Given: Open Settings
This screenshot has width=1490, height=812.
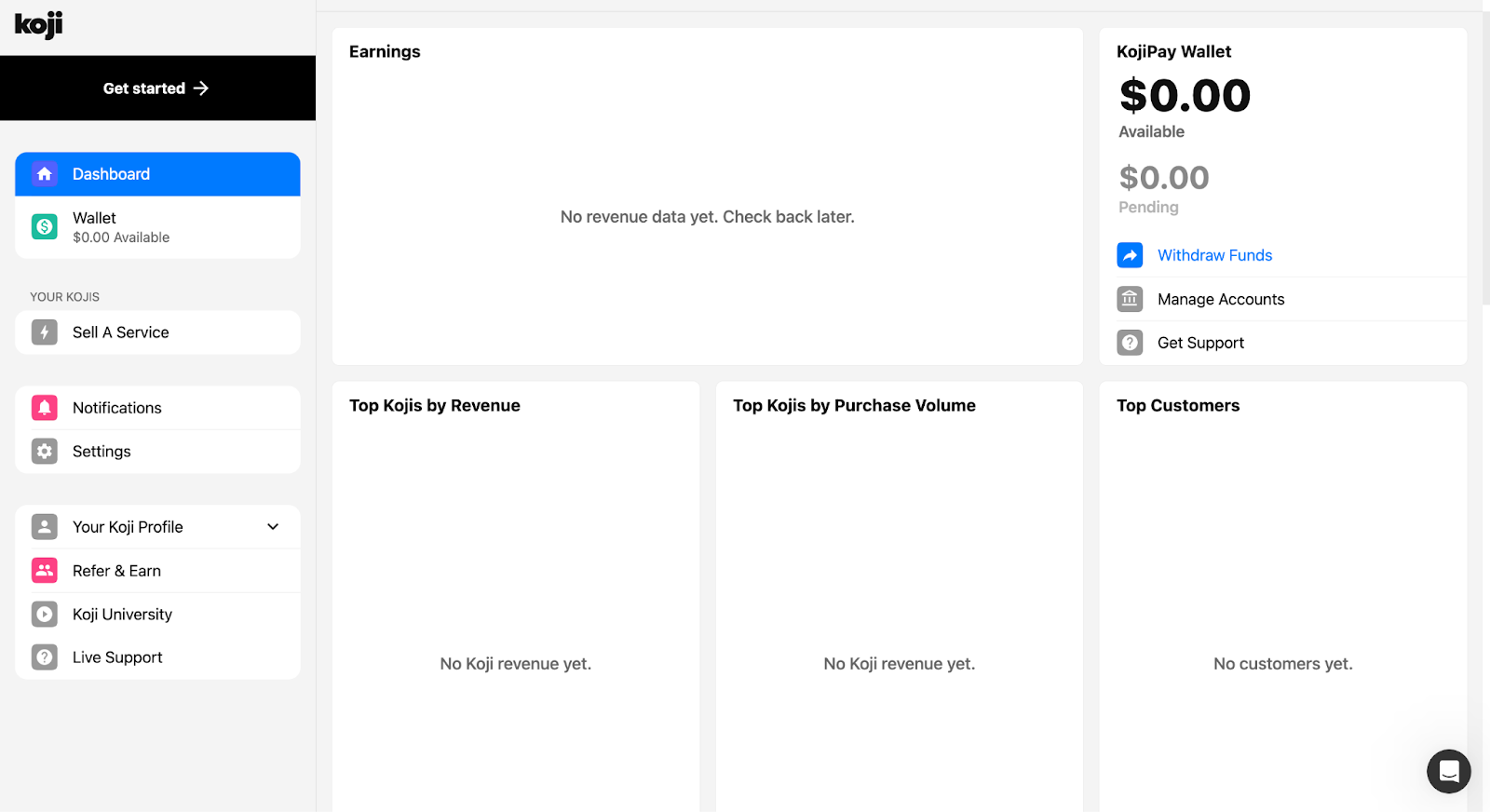Looking at the screenshot, I should (157, 452).
